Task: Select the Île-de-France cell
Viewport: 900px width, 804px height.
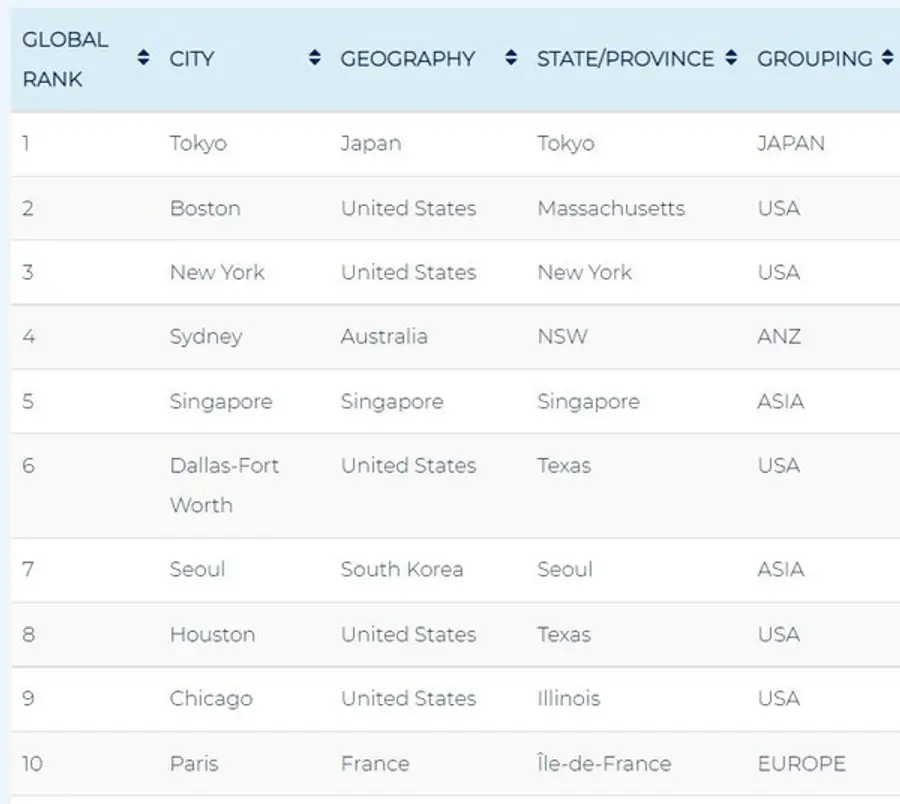Action: pyautogui.click(x=604, y=764)
